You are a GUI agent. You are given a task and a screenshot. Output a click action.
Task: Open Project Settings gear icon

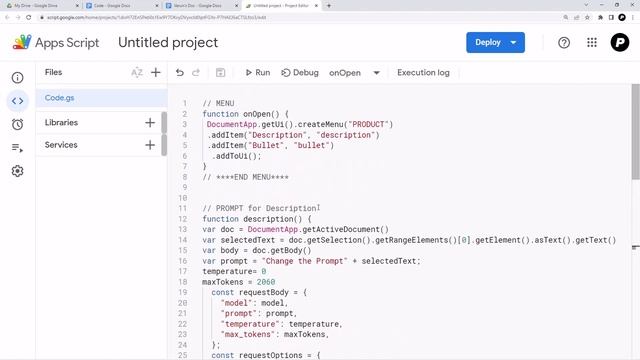point(17,171)
